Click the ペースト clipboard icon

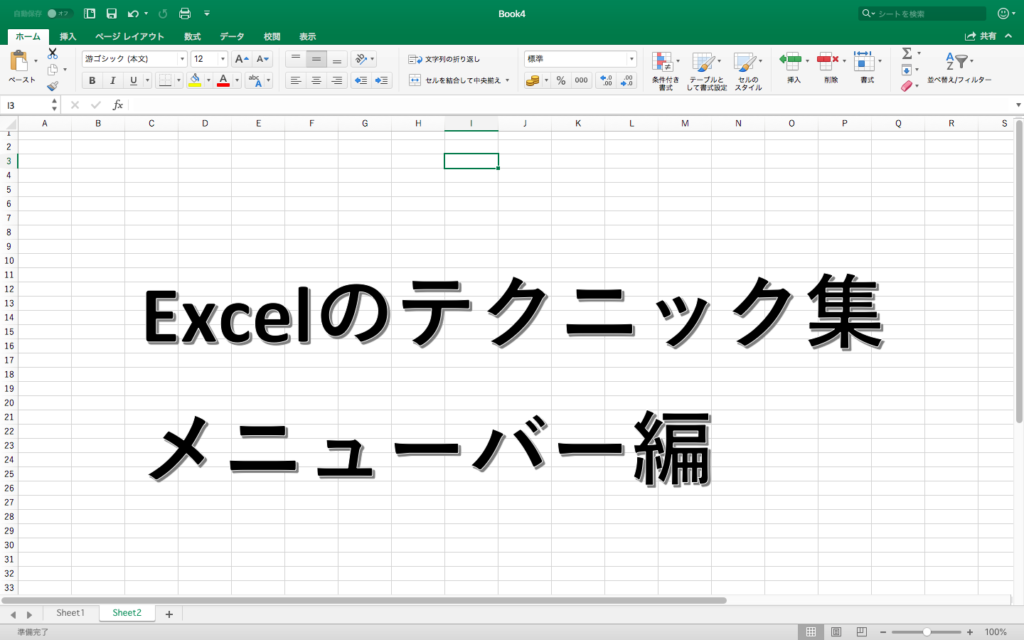tap(19, 61)
